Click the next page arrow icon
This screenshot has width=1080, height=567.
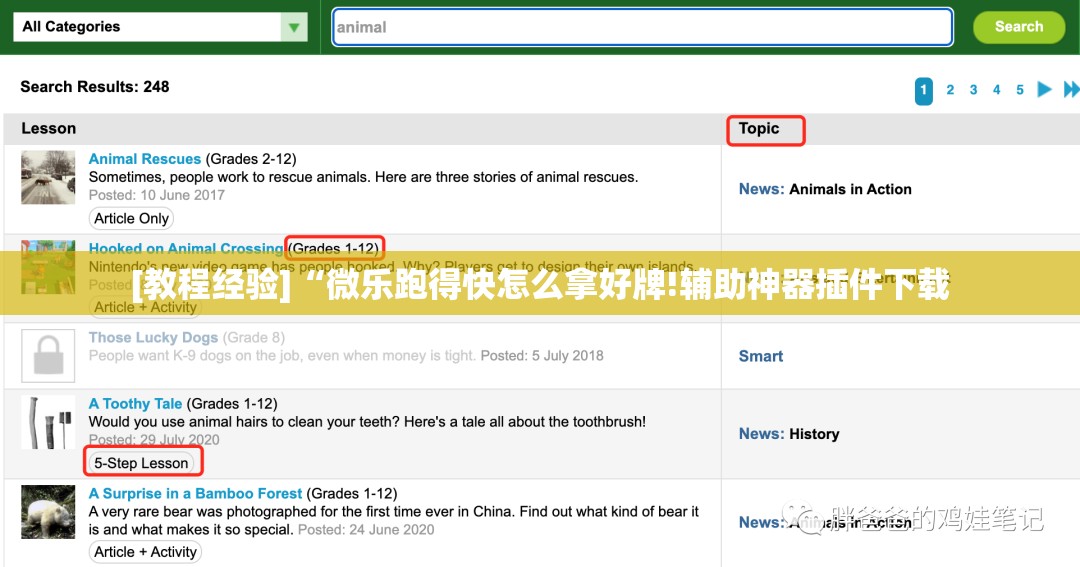1044,89
